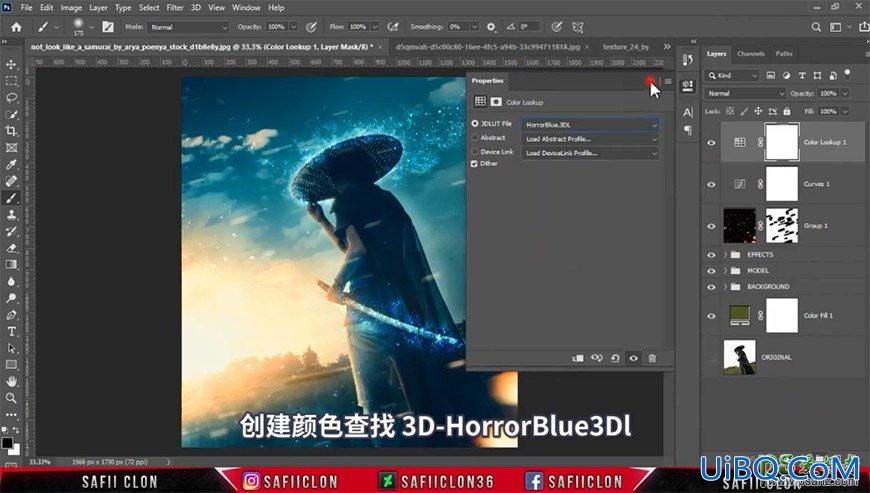Viewport: 870px width, 493px height.
Task: Switch to texture_24_by document tab
Action: pyautogui.click(x=626, y=47)
